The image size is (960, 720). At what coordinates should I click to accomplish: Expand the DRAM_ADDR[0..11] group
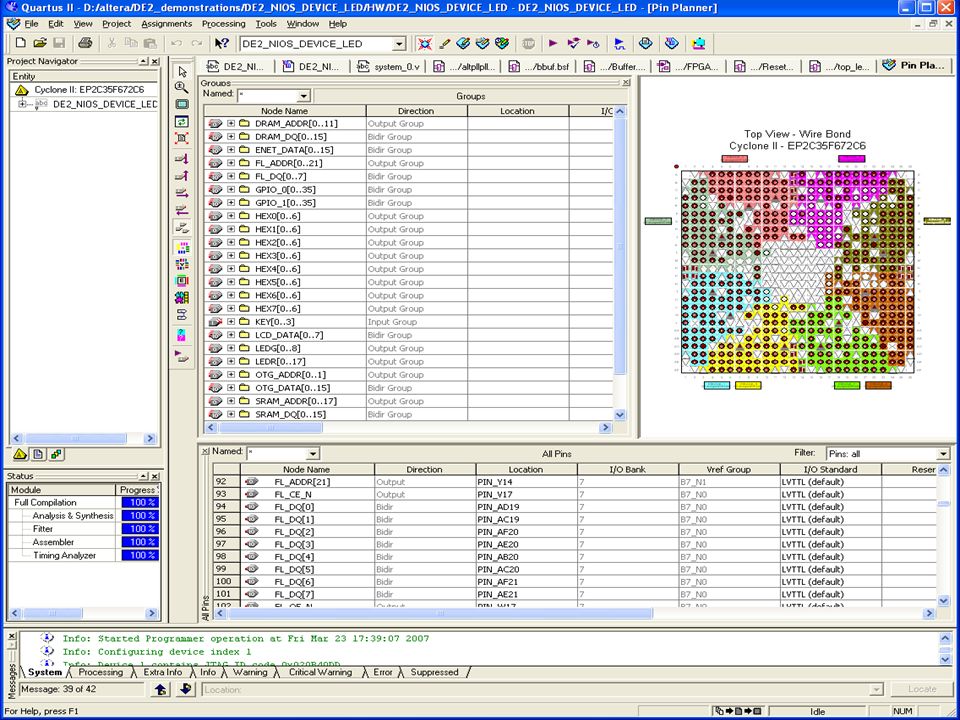click(231, 124)
